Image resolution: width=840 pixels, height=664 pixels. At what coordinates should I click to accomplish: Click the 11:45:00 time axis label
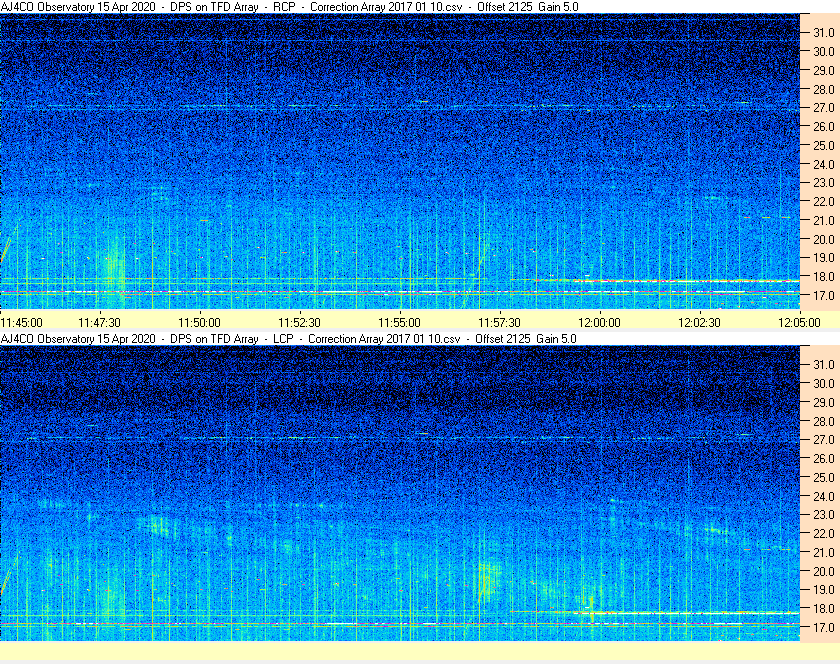pos(22,323)
